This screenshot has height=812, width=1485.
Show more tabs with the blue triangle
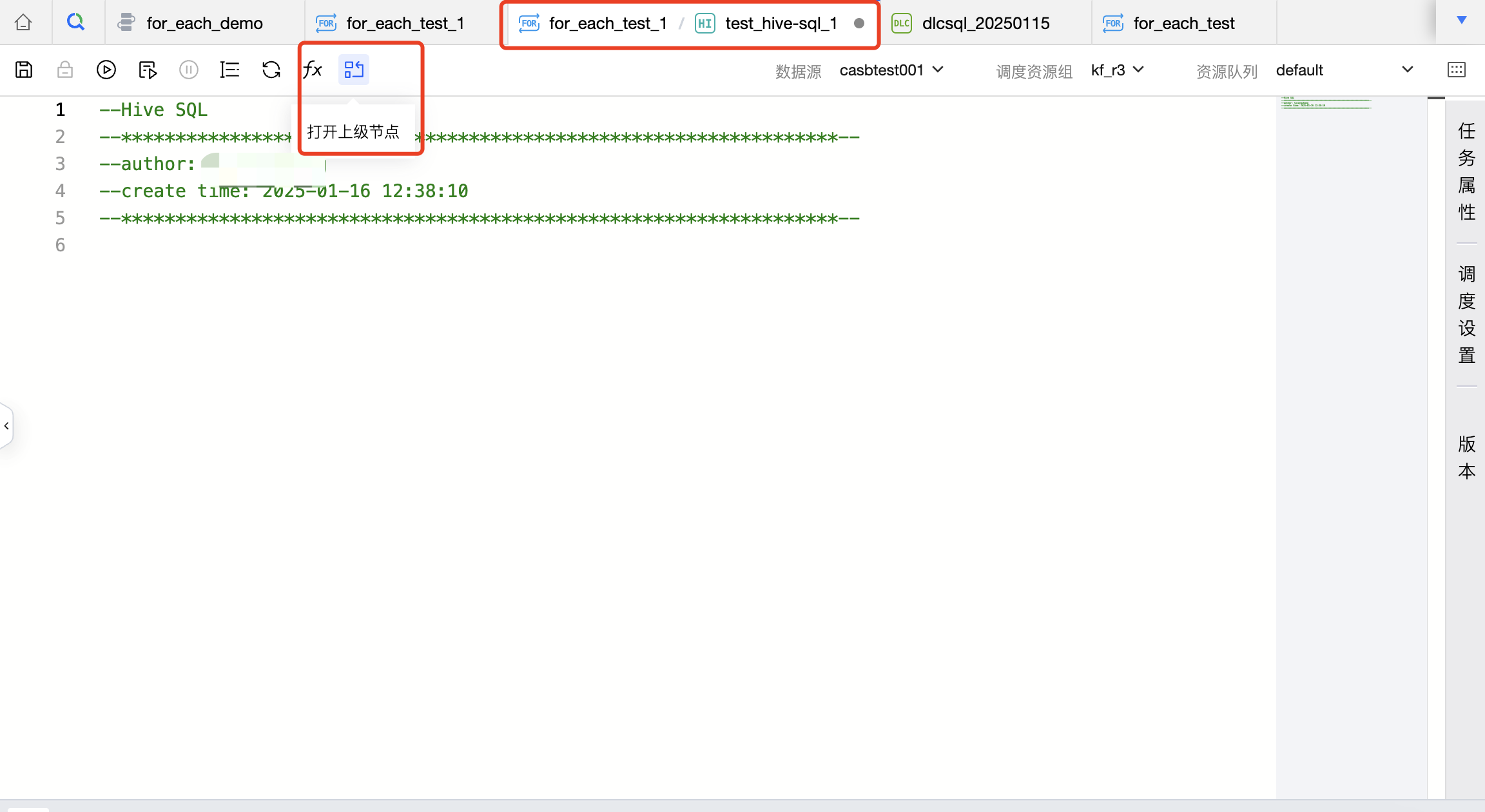point(1462,21)
